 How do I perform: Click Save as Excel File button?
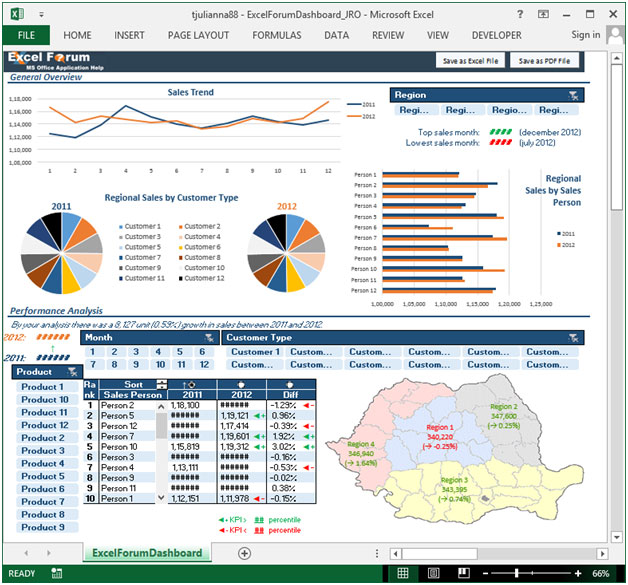pyautogui.click(x=470, y=61)
